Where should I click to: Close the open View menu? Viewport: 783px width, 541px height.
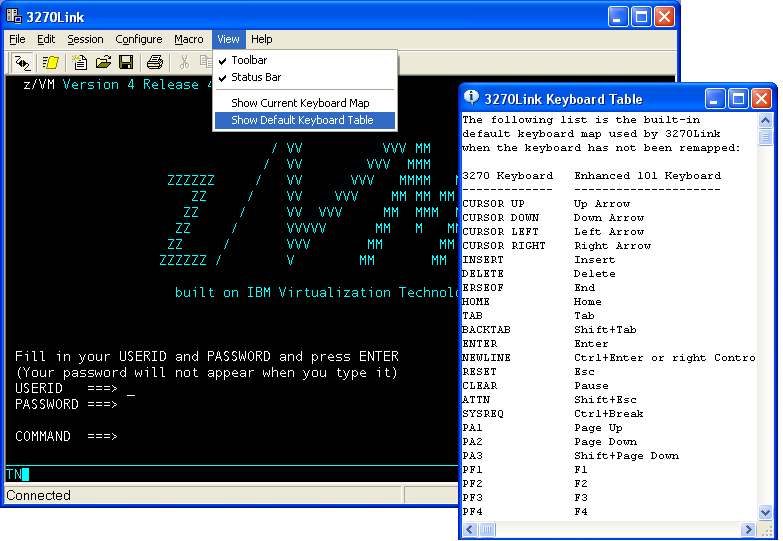[x=228, y=39]
